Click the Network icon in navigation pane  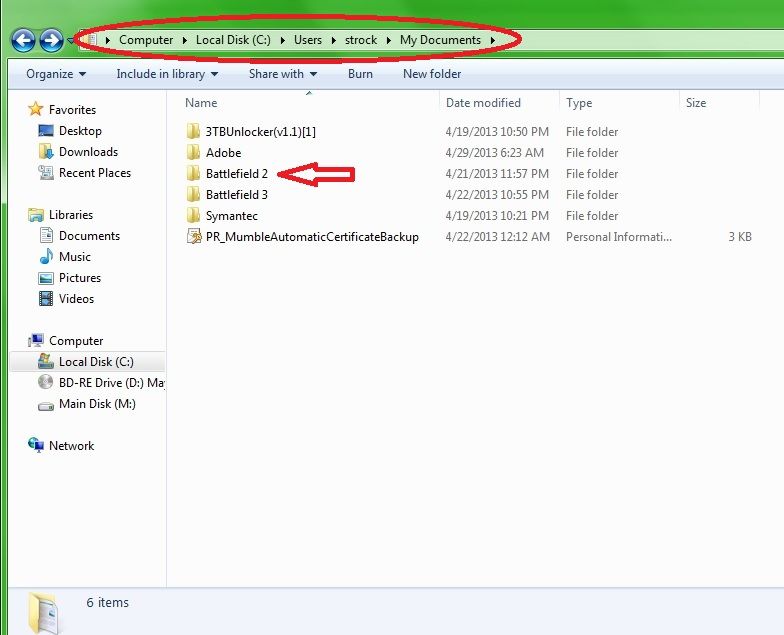[37, 446]
